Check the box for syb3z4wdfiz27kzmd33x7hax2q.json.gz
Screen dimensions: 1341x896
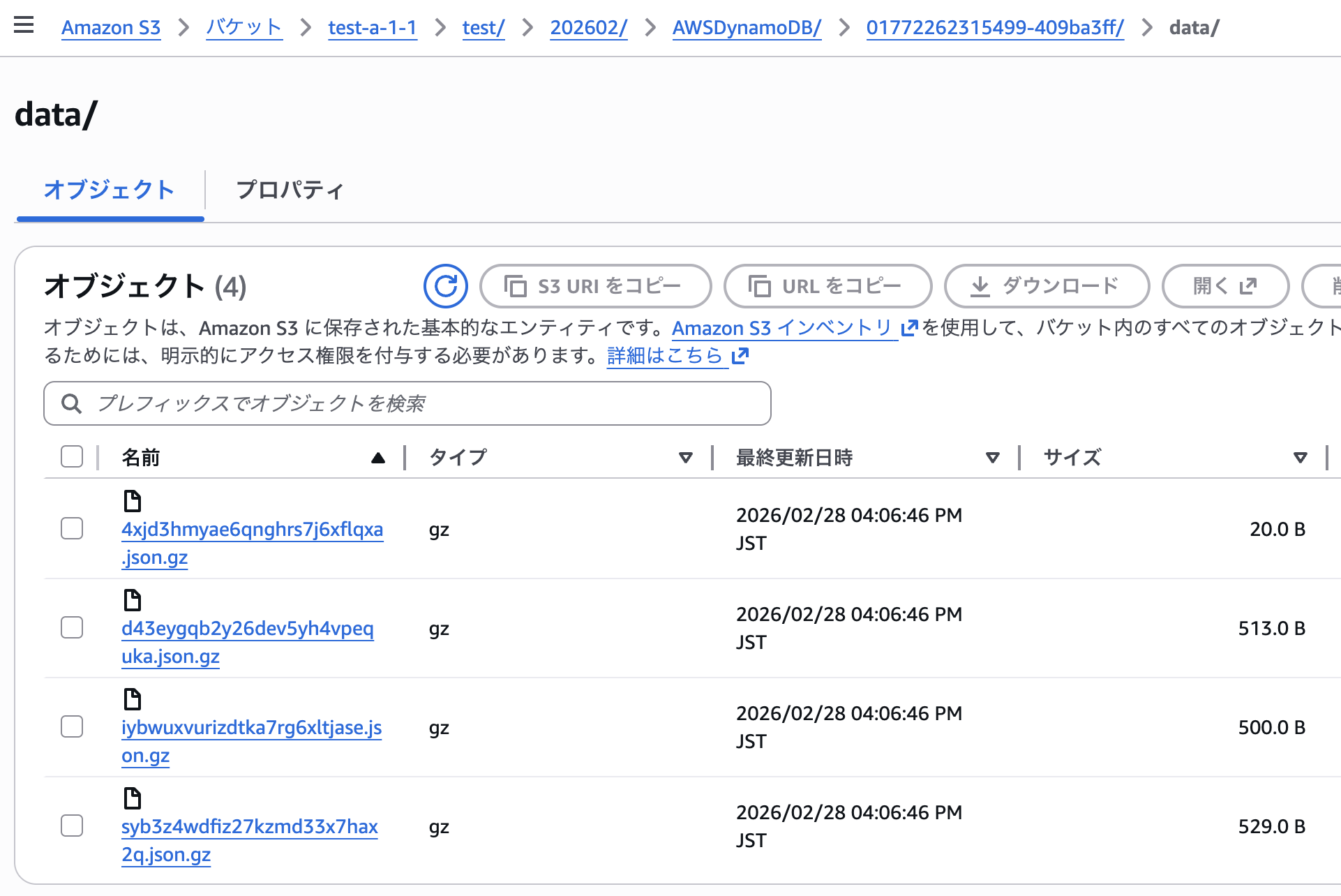71,826
